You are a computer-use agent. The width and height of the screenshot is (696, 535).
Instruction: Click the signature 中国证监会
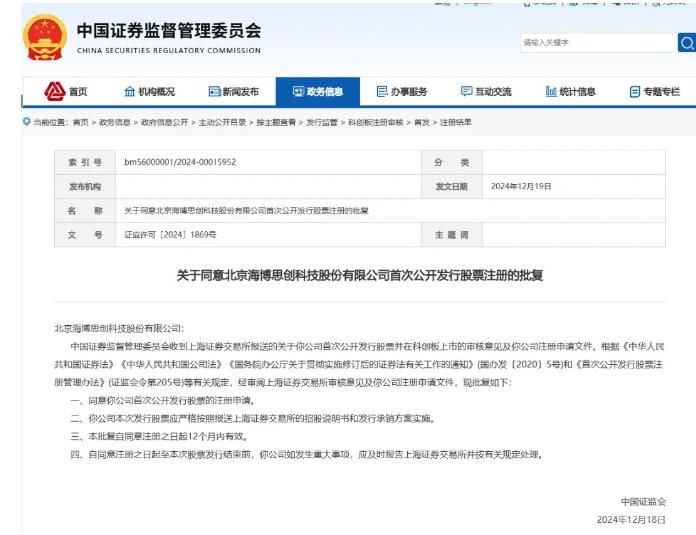(x=643, y=502)
